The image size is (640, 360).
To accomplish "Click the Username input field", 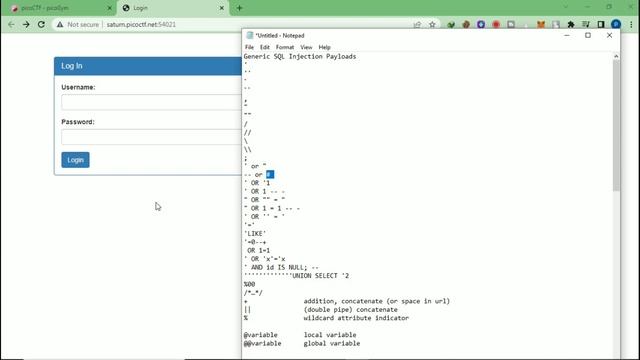I will point(151,102).
